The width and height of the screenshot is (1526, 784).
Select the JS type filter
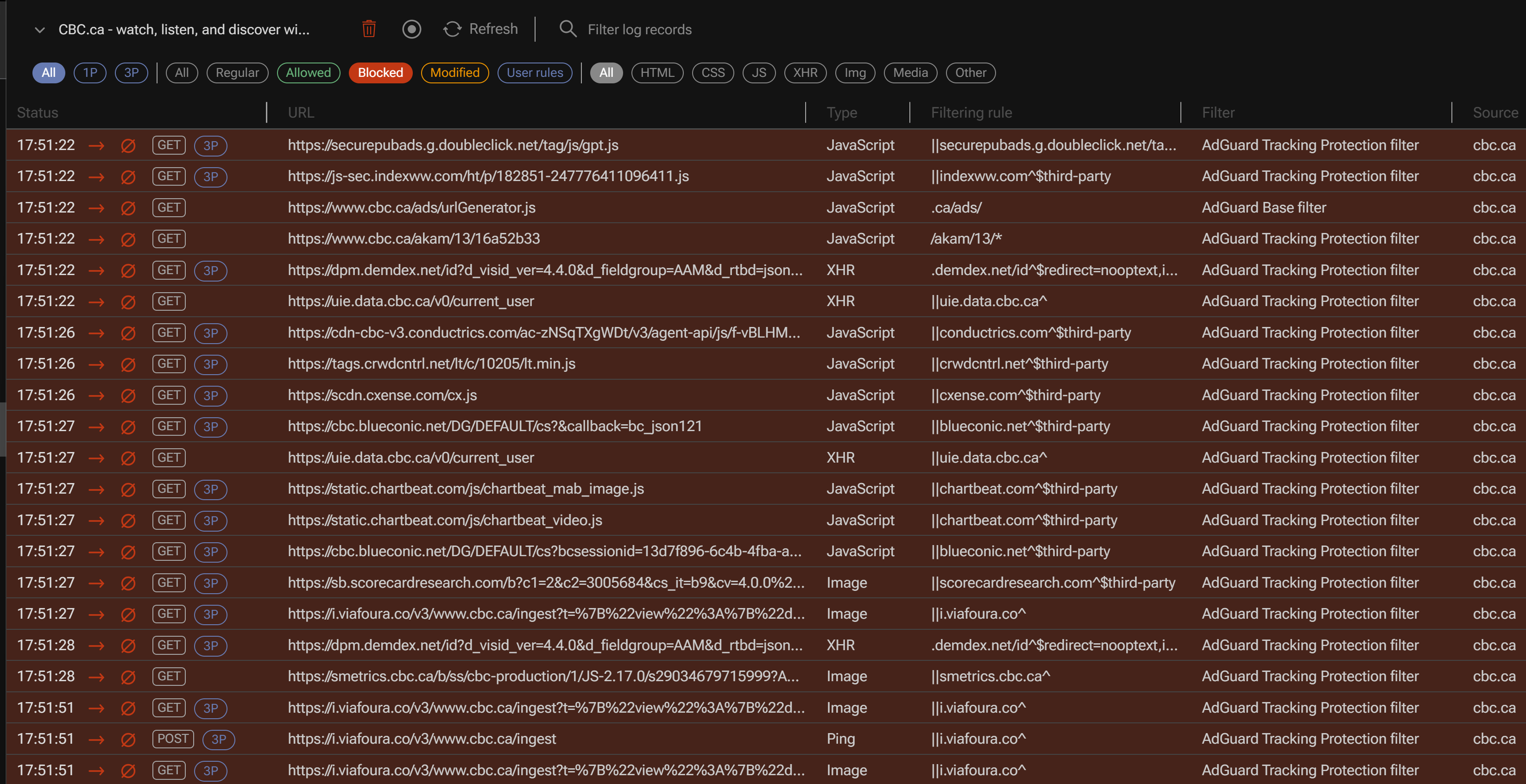click(x=759, y=73)
